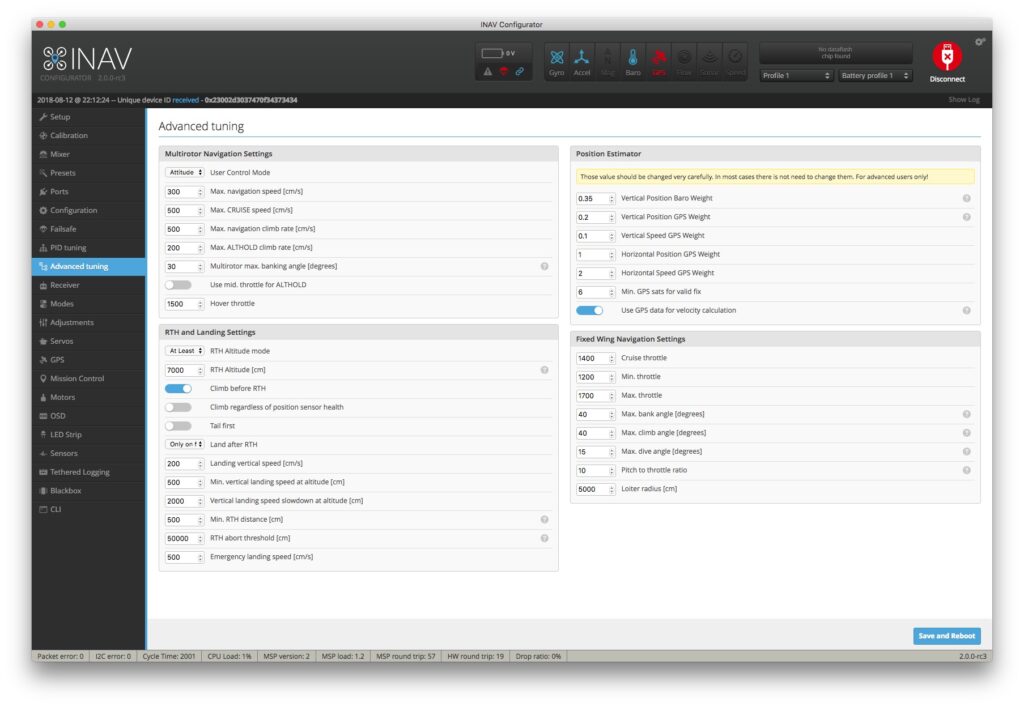
Task: Click the Show Log link
Action: pos(964,100)
